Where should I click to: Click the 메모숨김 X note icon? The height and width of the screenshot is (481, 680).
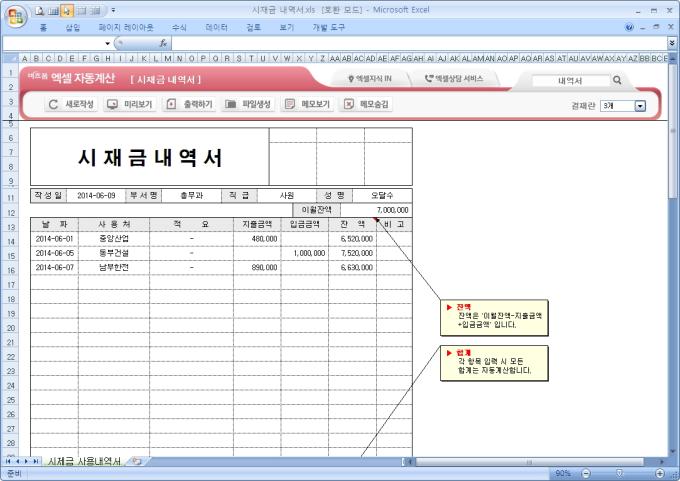pos(349,104)
